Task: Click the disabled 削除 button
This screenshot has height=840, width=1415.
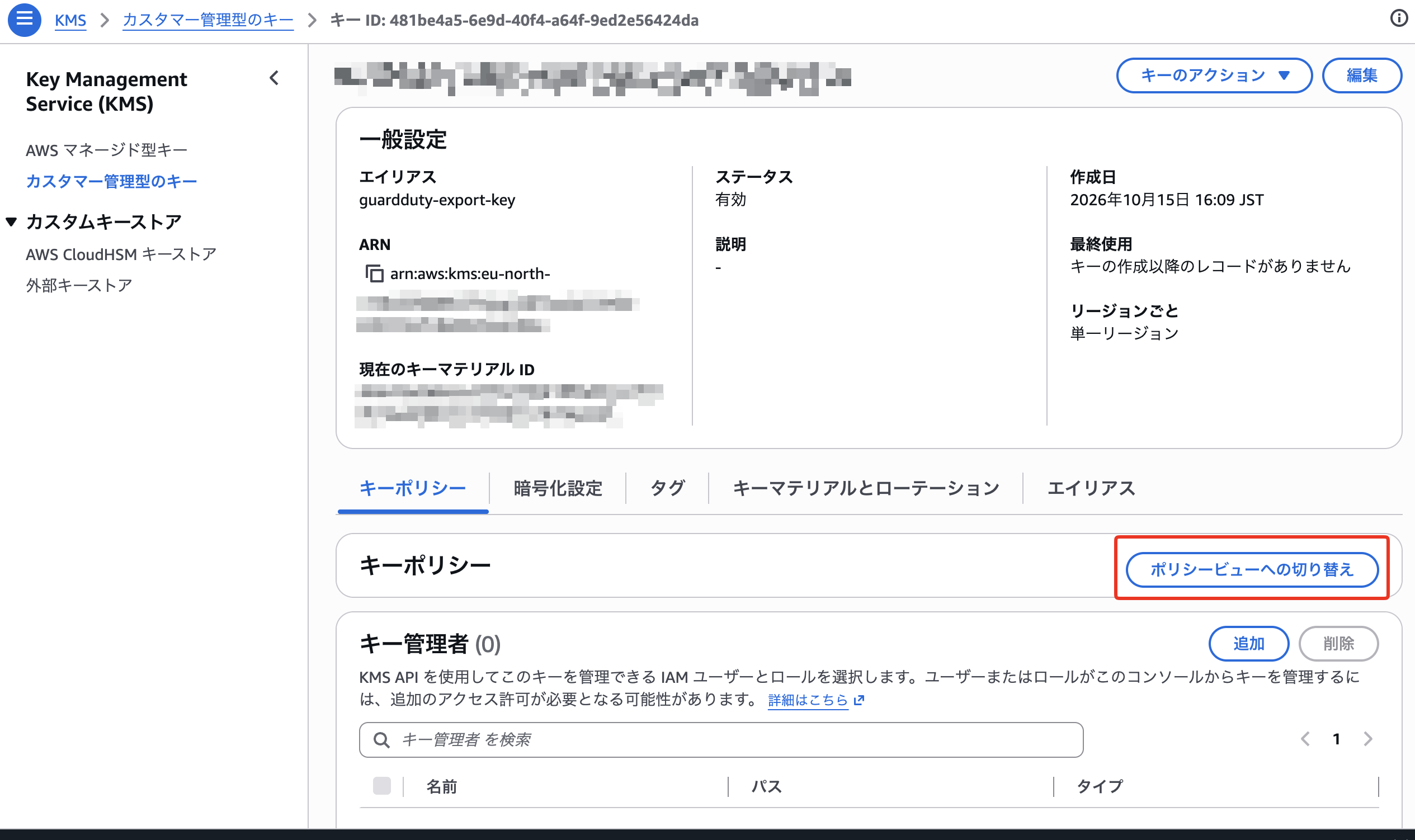Action: point(1338,644)
